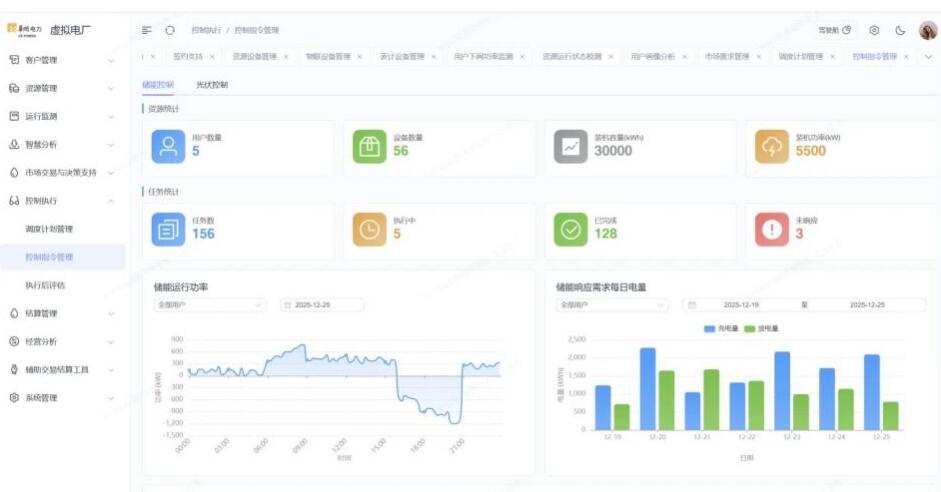Click the 2025-12-25 date field for 储能运行功率
Image resolution: width=941 pixels, height=492 pixels.
pyautogui.click(x=322, y=304)
